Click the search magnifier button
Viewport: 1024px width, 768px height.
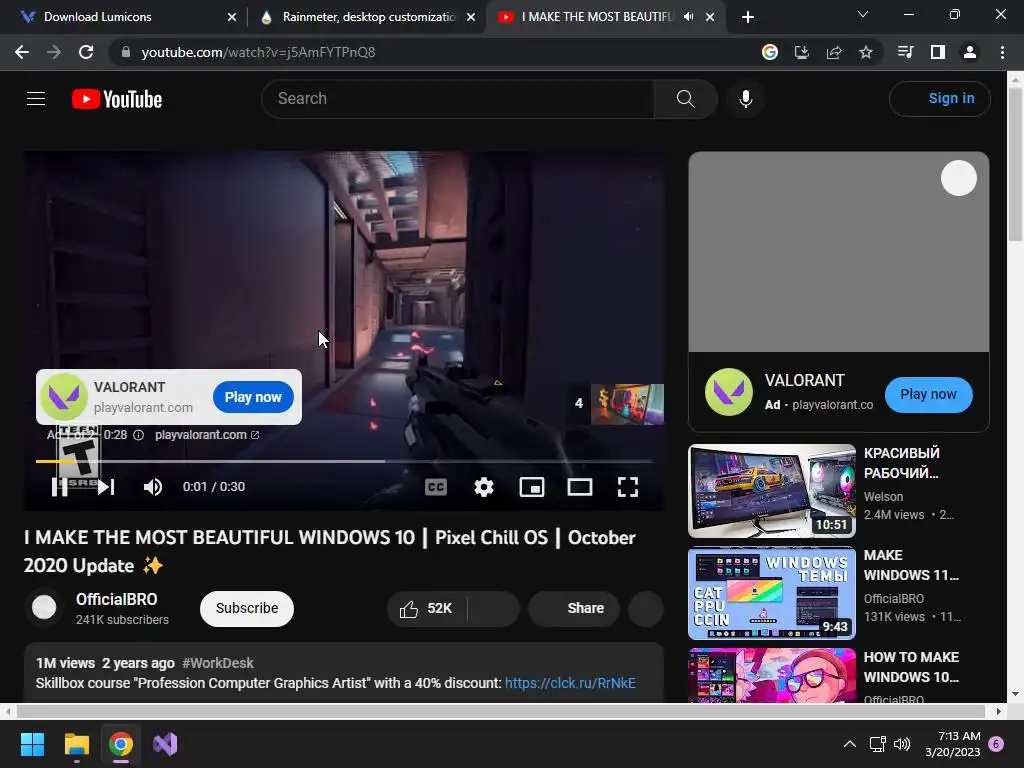pyautogui.click(x=685, y=99)
